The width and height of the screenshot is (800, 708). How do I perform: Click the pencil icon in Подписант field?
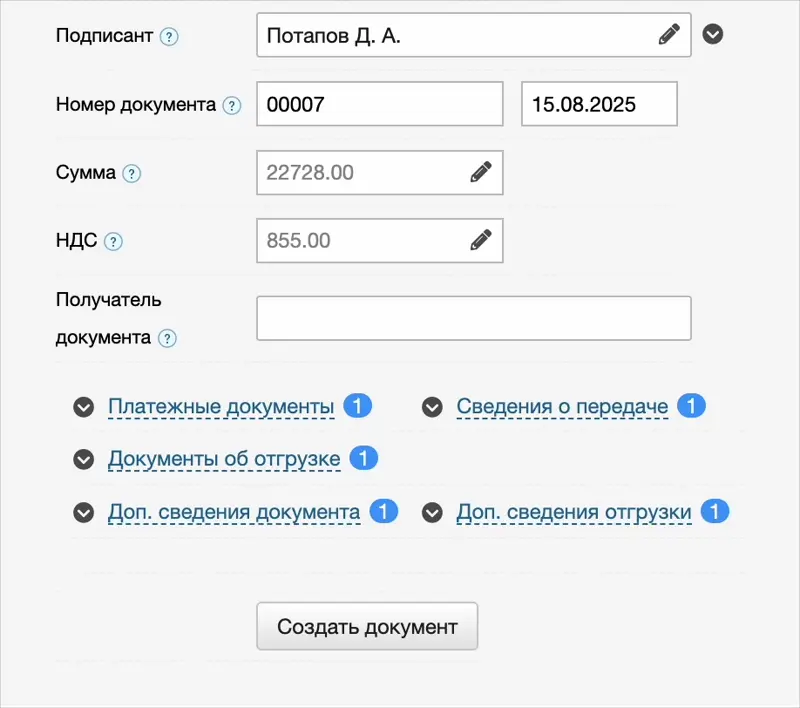point(669,35)
